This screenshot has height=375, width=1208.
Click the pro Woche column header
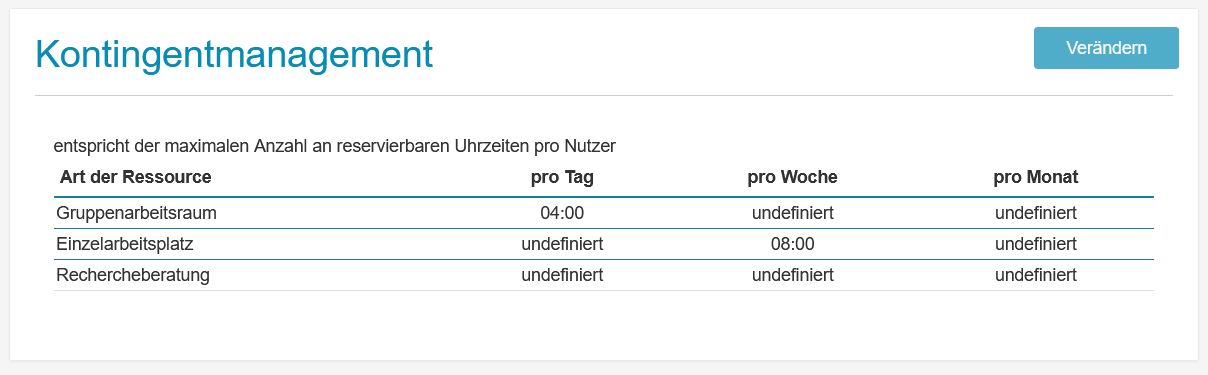[x=793, y=177]
